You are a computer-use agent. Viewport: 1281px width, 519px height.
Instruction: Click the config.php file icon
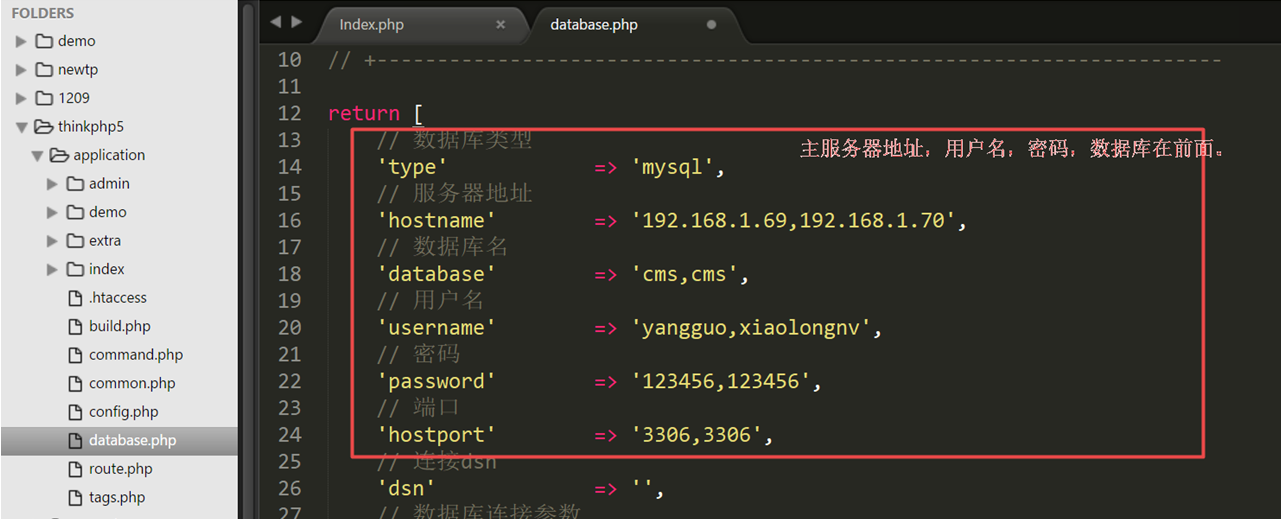[75, 412]
